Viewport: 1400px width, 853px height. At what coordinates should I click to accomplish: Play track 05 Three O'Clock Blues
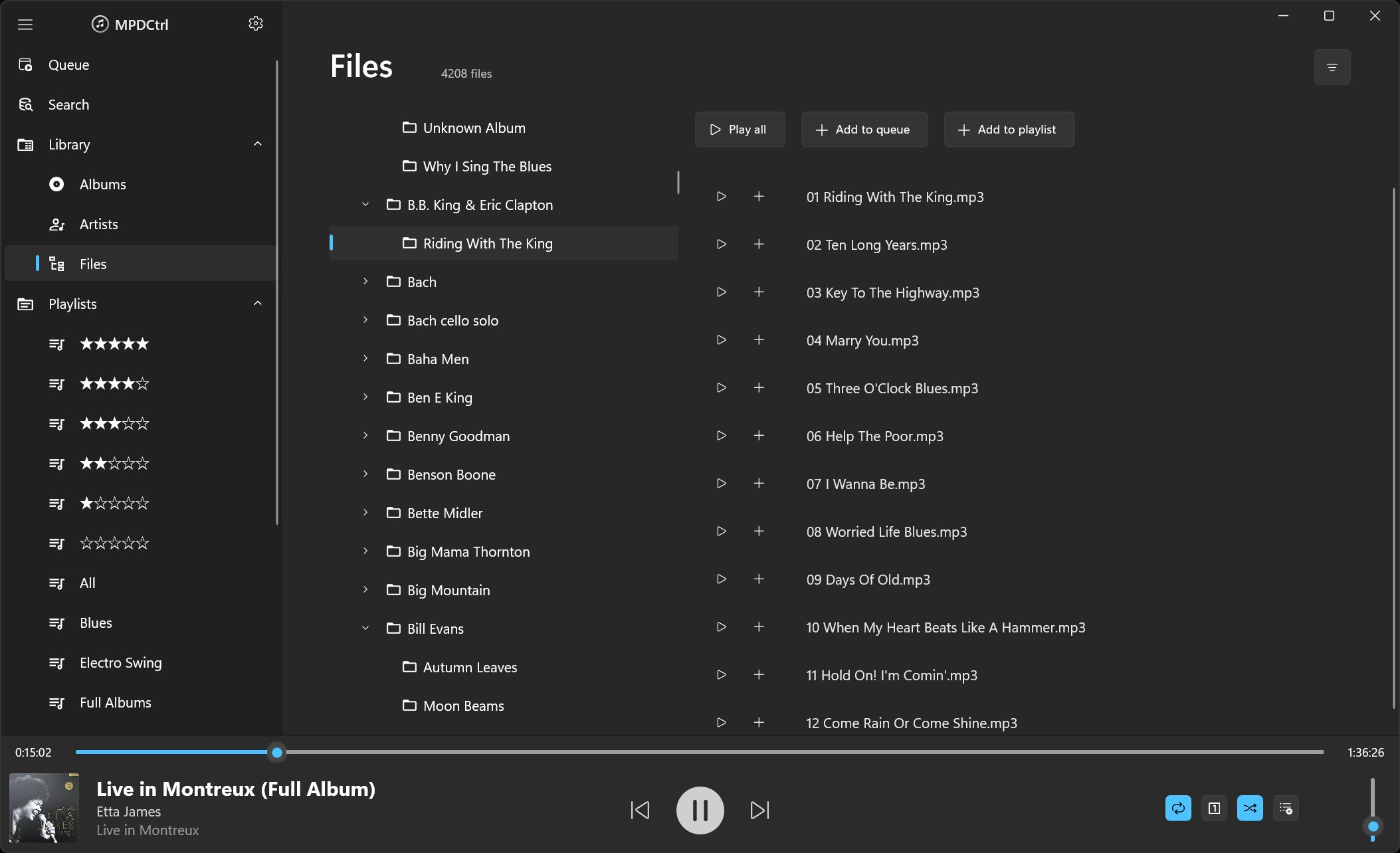click(721, 388)
